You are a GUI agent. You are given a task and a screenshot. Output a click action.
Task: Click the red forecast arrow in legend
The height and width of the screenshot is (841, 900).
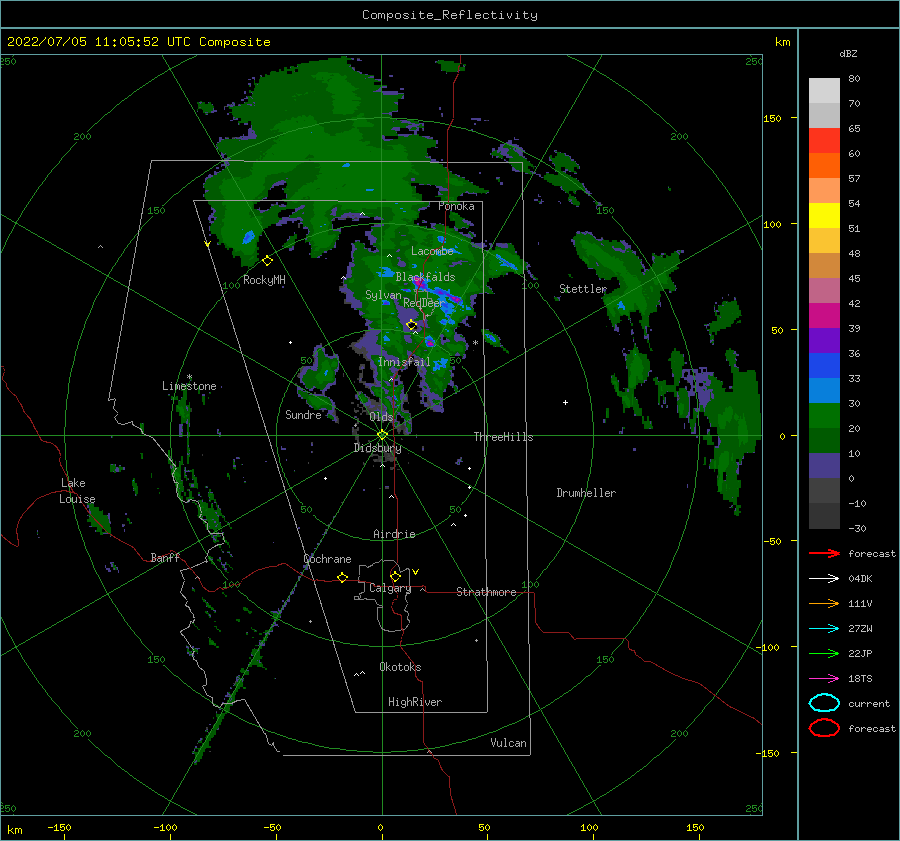click(x=824, y=553)
